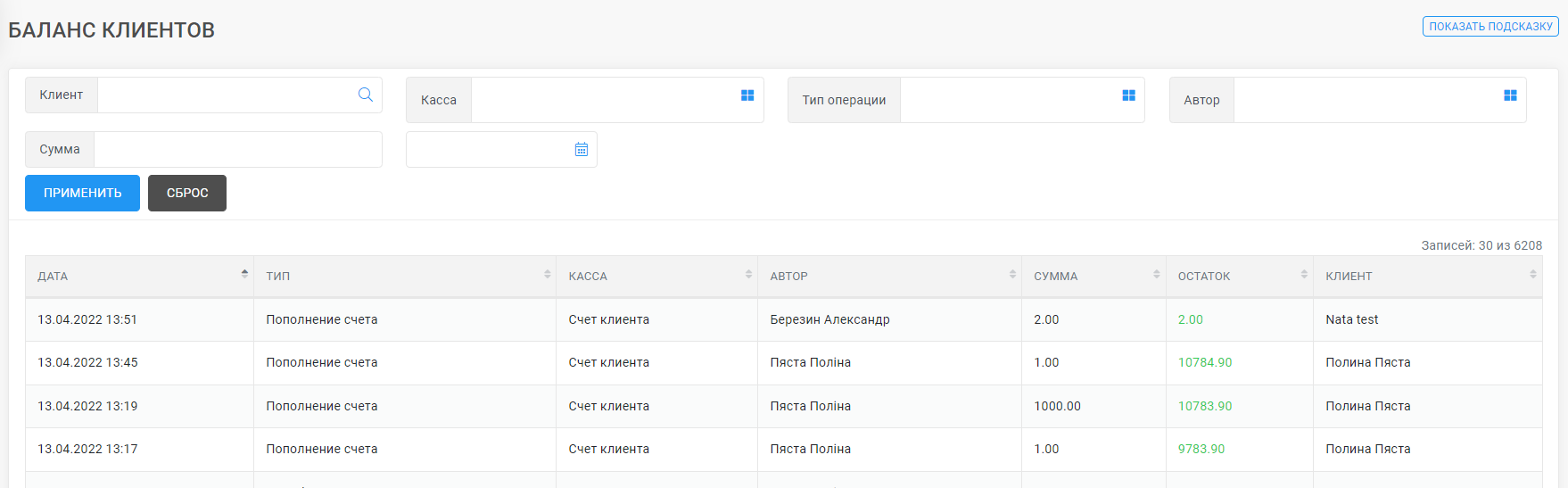The image size is (1568, 488).
Task: Focus the Клиент search input field
Action: [x=225, y=95]
